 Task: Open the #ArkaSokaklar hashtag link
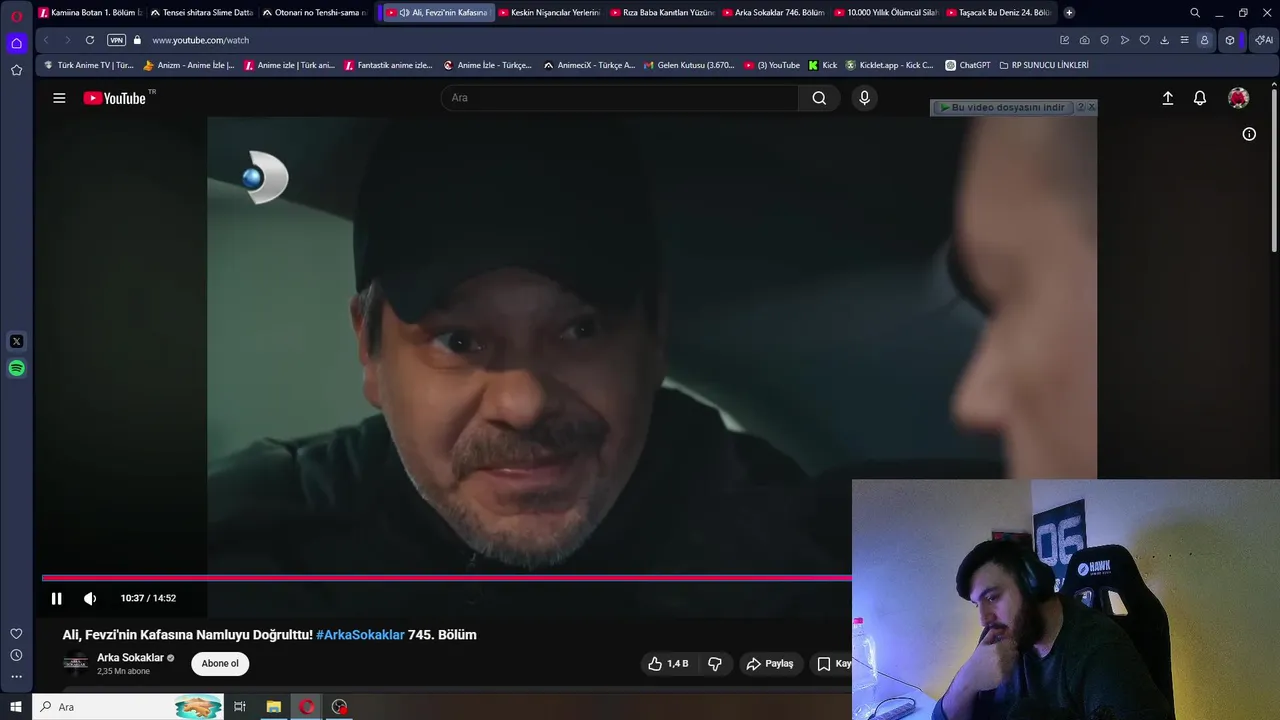click(360, 635)
